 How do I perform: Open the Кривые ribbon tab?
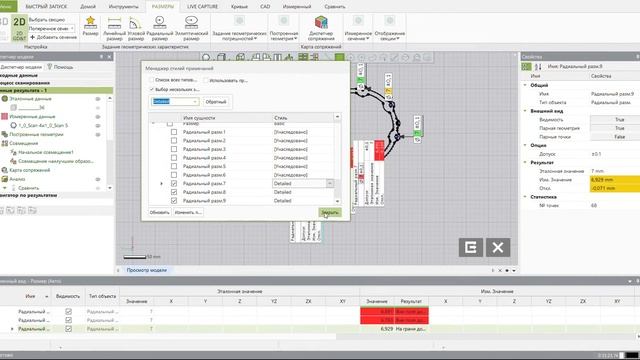[x=239, y=7]
